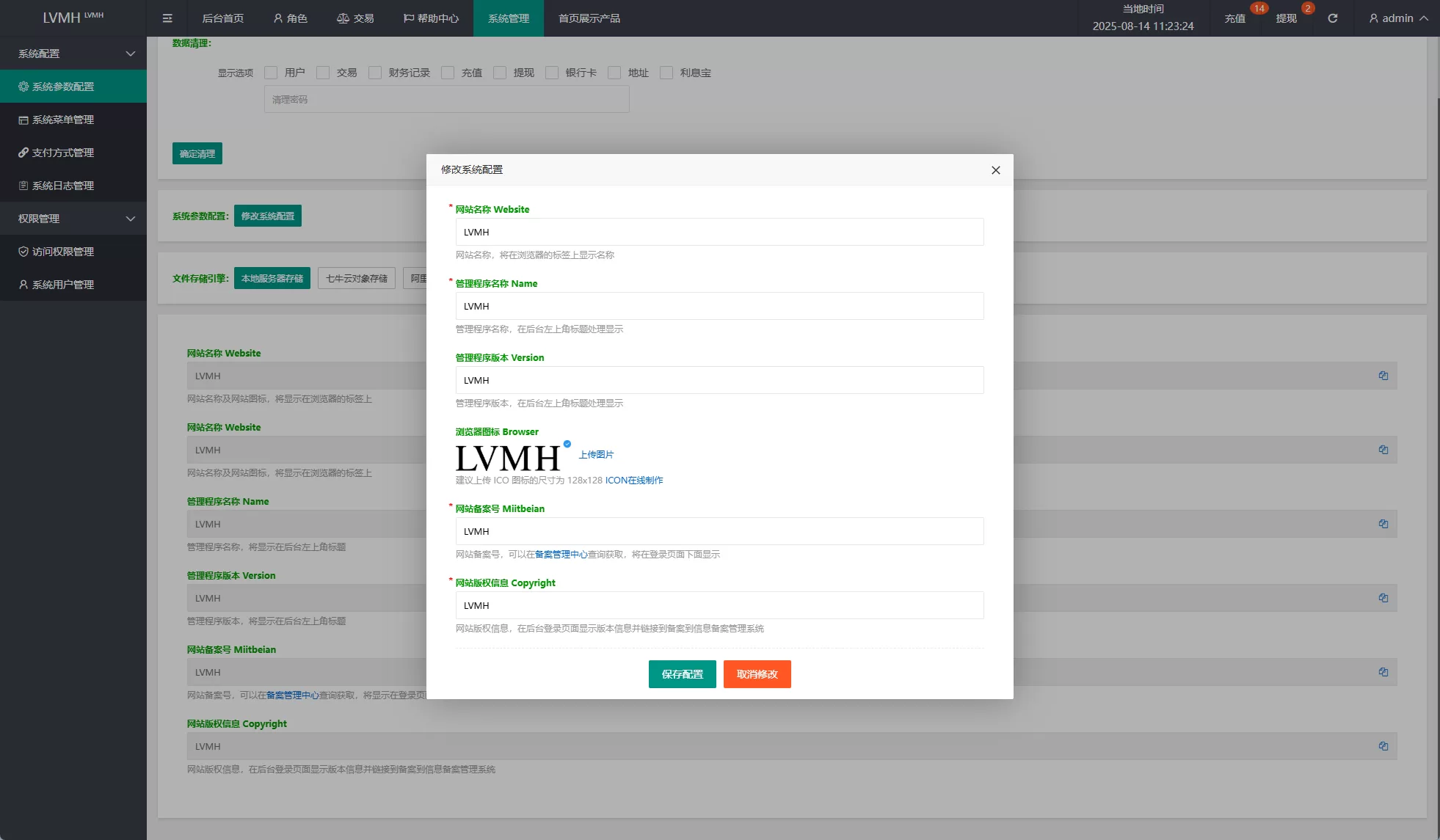Open the admin user dropdown
1440x840 pixels.
coord(1397,18)
